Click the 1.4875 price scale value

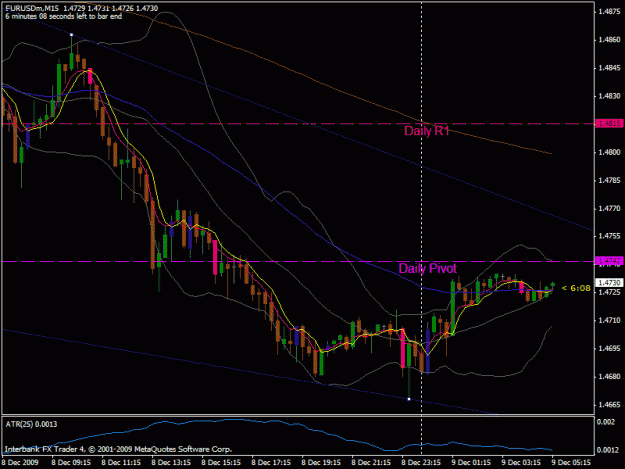pos(609,12)
